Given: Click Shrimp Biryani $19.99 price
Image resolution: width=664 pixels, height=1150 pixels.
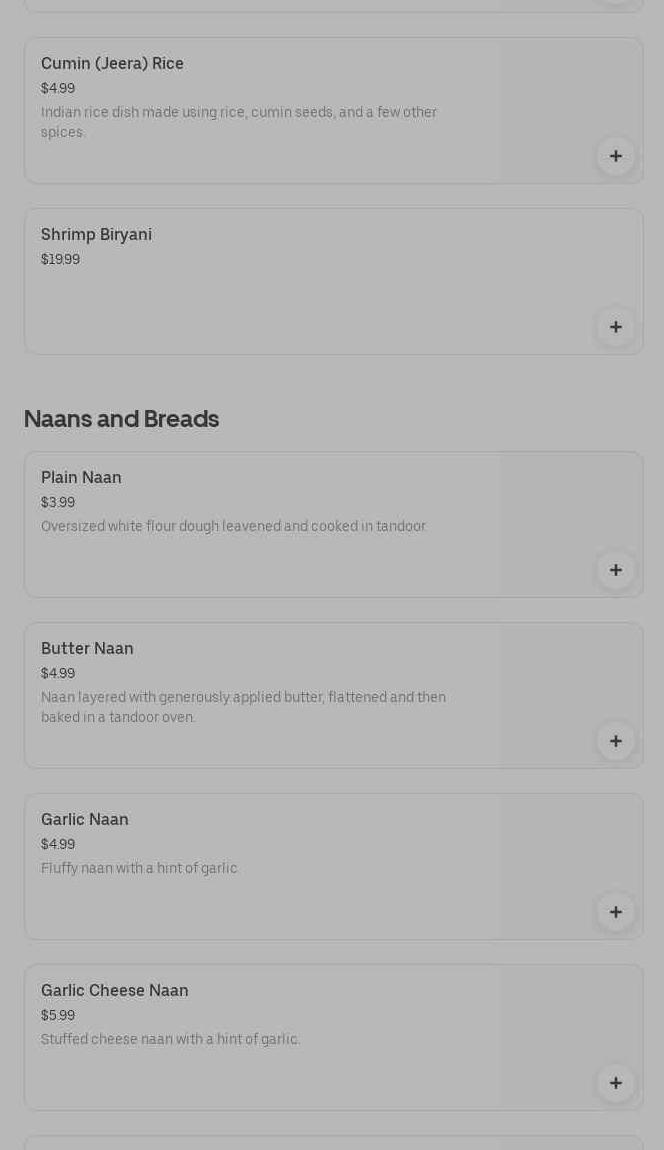Looking at the screenshot, I should (60, 260).
